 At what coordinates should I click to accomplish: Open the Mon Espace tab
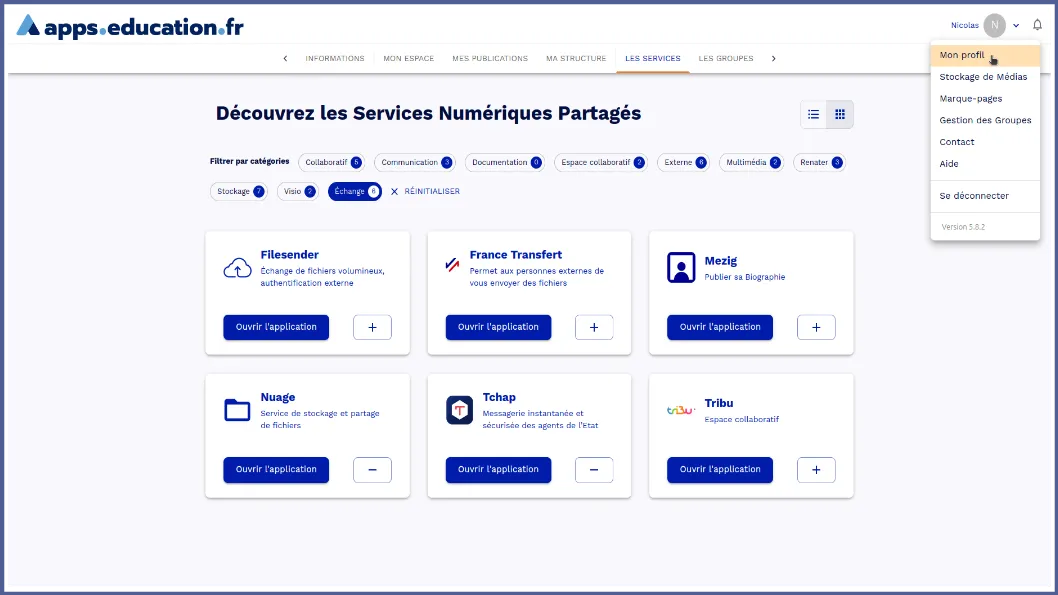click(x=409, y=59)
